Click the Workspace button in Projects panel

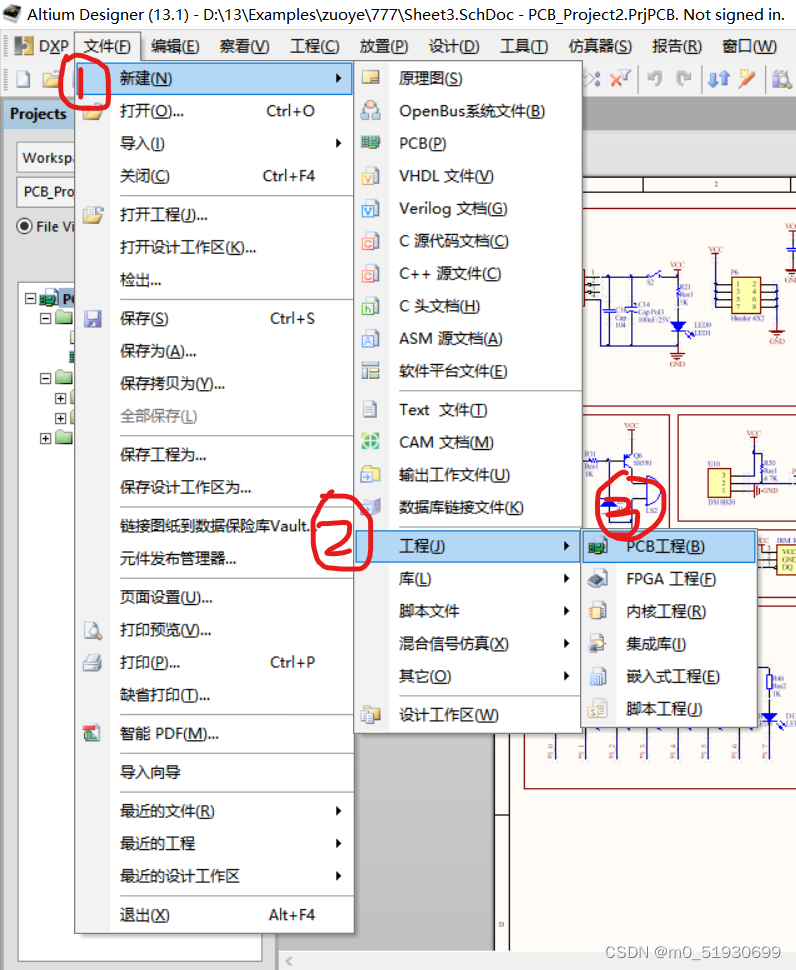[x=46, y=158]
